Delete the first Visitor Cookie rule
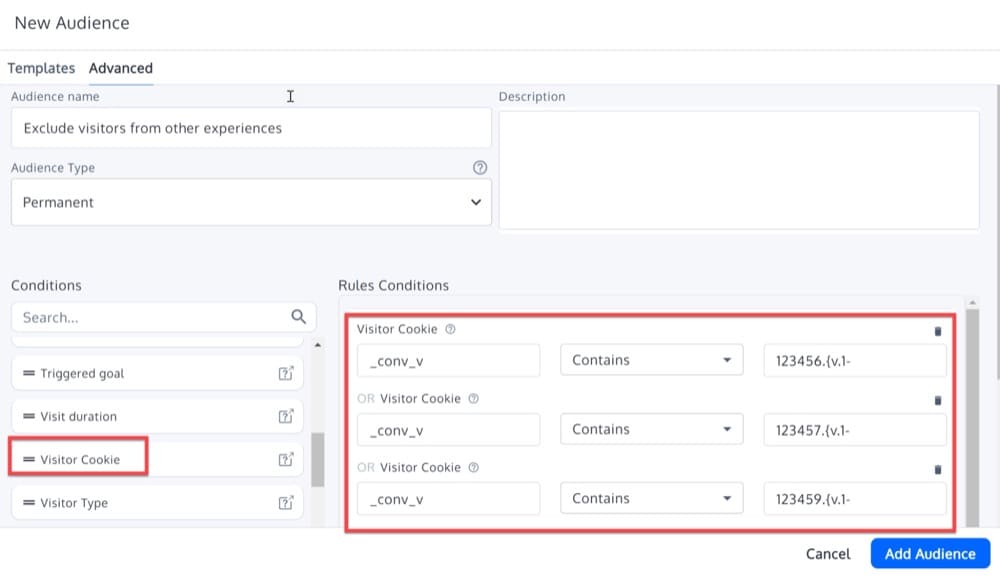The width and height of the screenshot is (1000, 577). (x=938, y=331)
